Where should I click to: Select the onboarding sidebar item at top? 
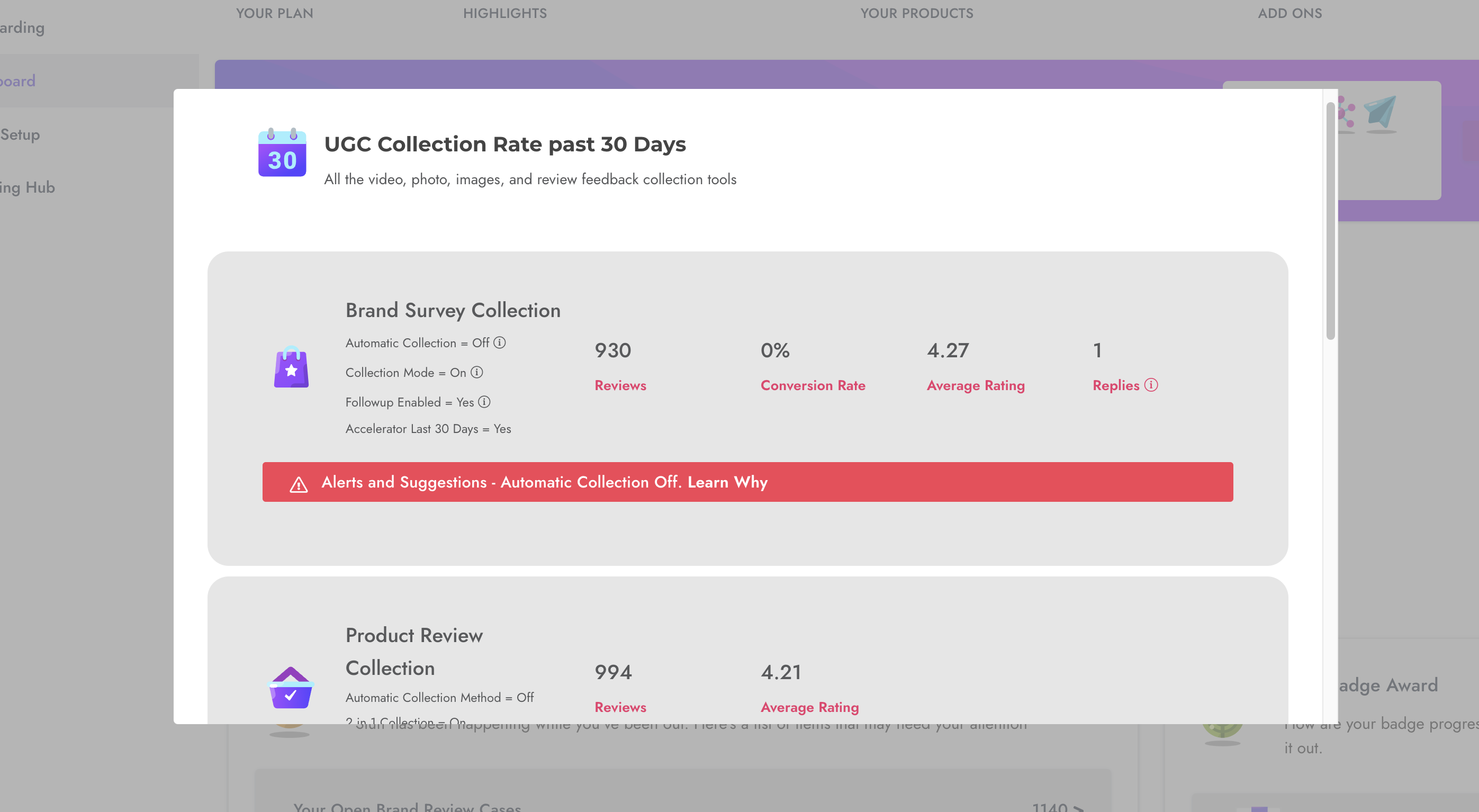[x=22, y=28]
